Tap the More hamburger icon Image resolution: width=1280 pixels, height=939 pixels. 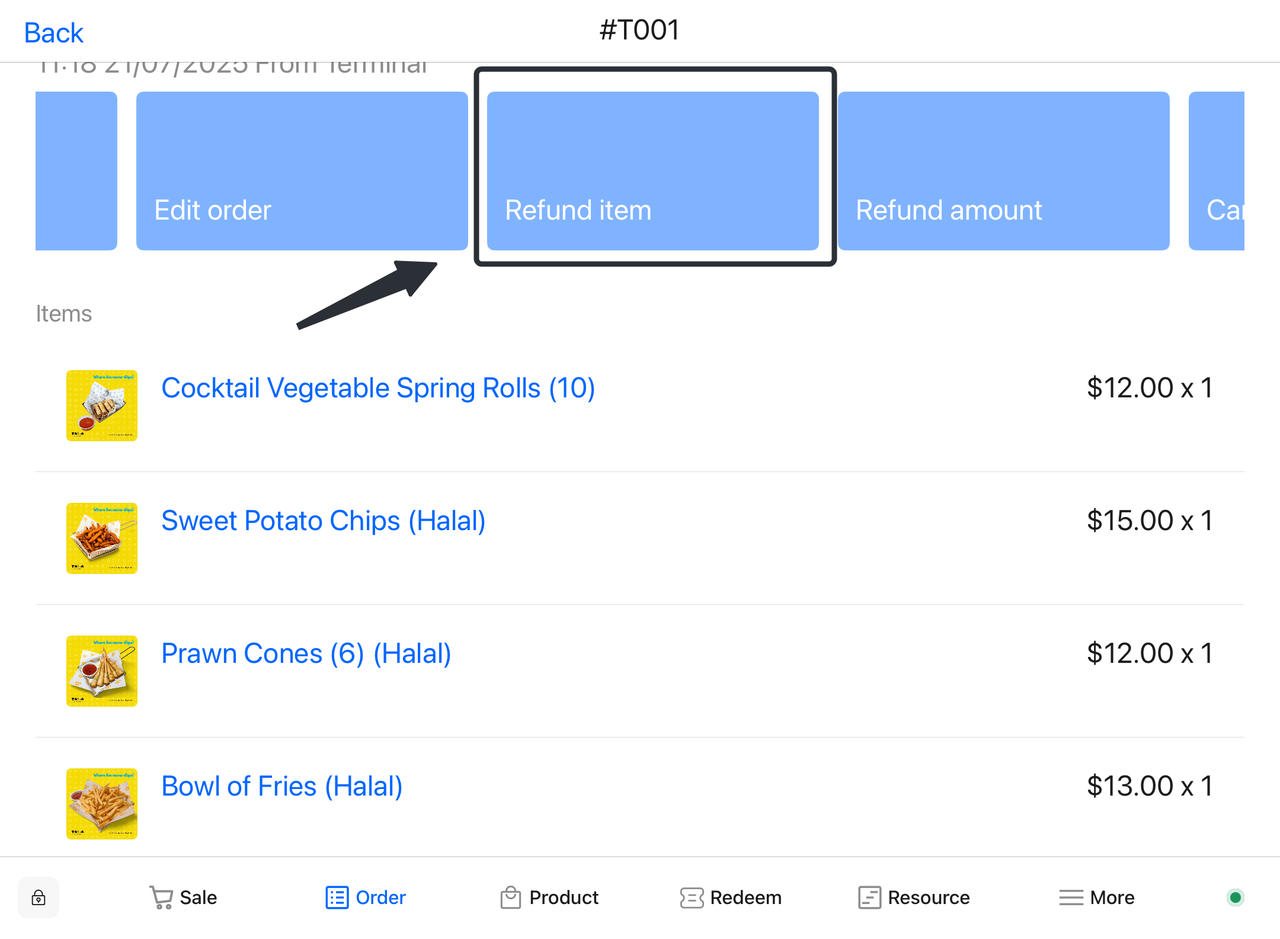point(1071,898)
